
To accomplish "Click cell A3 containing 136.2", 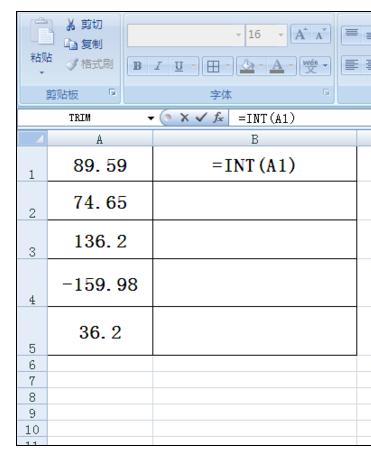I will pyautogui.click(x=100, y=240).
